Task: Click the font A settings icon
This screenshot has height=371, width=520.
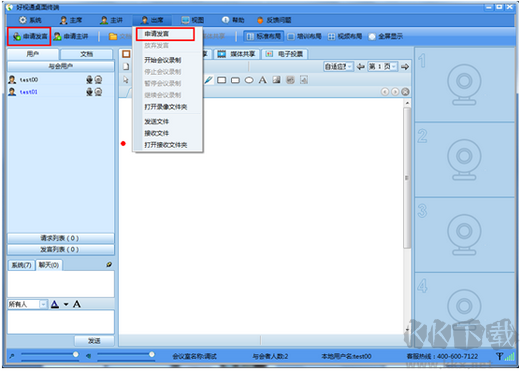Action: tap(77, 304)
